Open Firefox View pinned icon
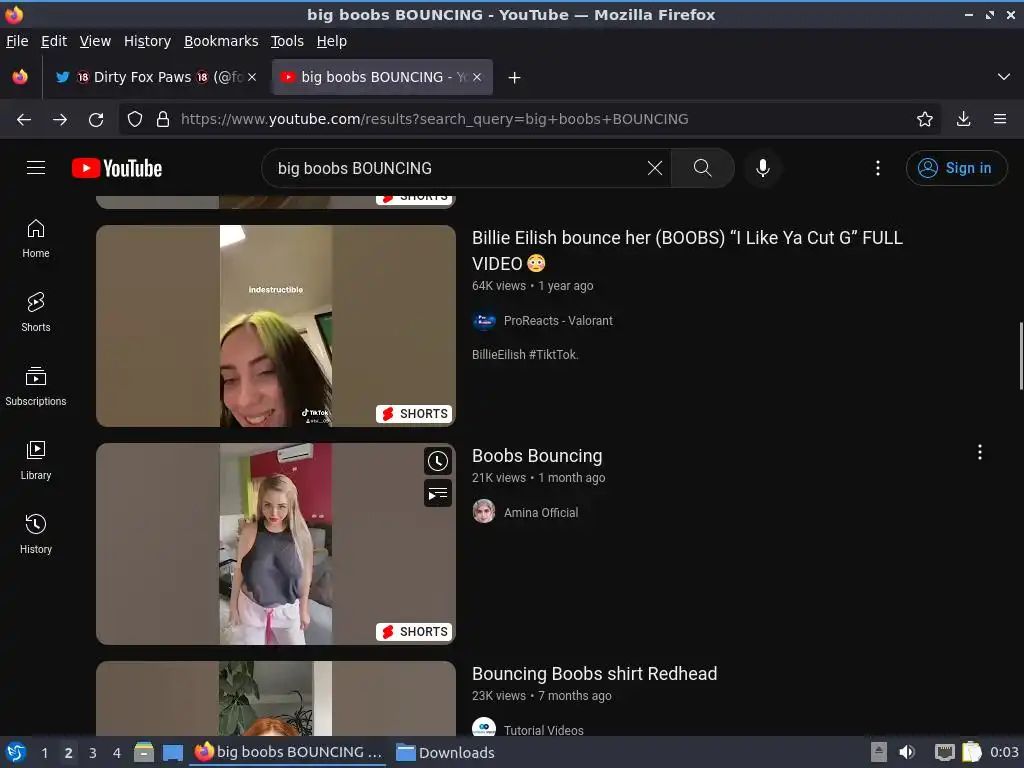 pyautogui.click(x=20, y=77)
